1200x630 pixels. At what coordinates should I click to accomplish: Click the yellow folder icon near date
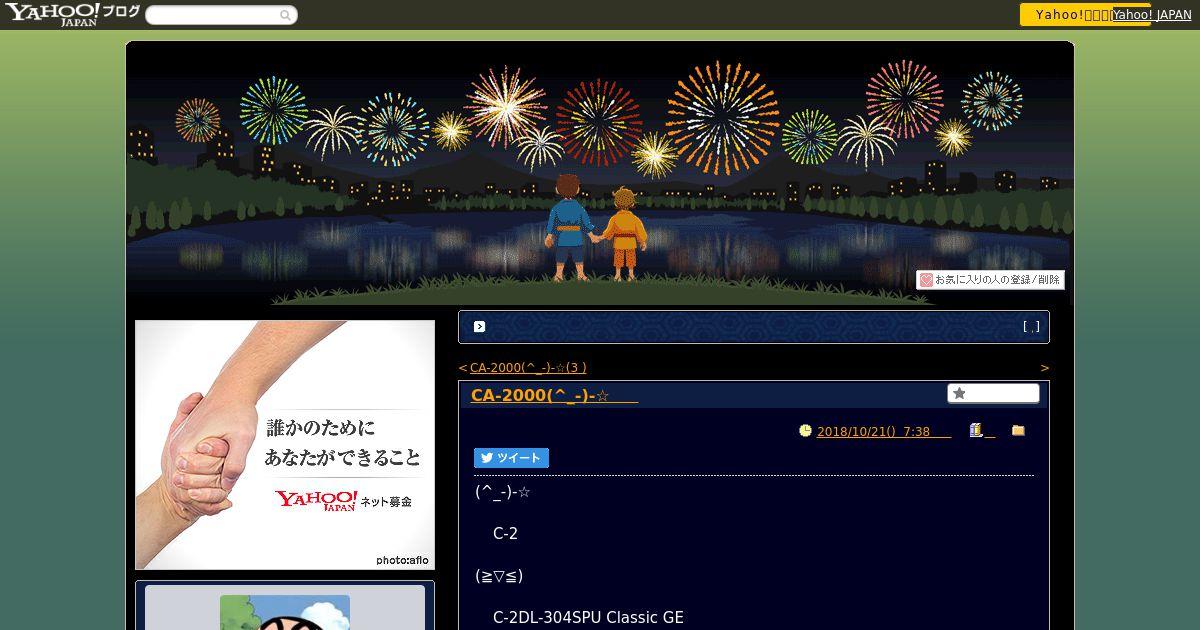click(x=1018, y=430)
